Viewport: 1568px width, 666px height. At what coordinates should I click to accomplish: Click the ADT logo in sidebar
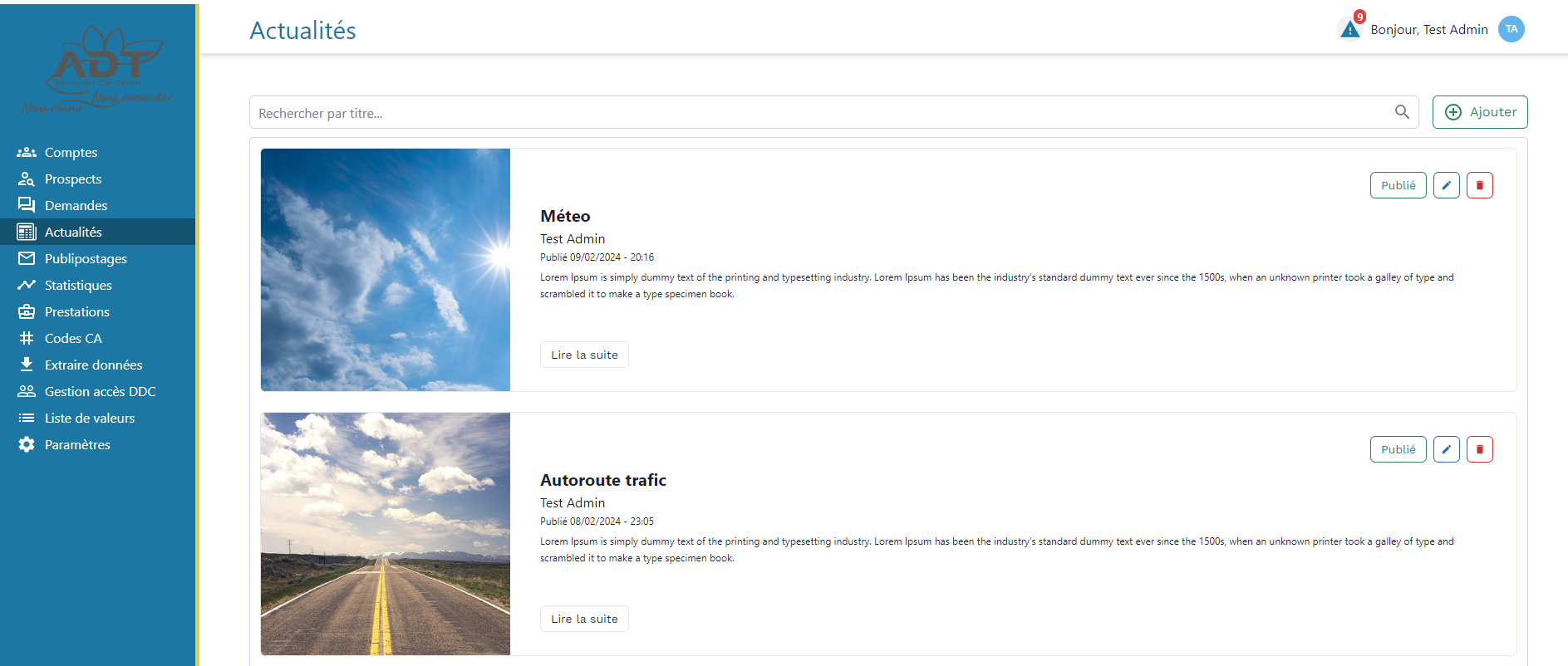click(x=97, y=70)
